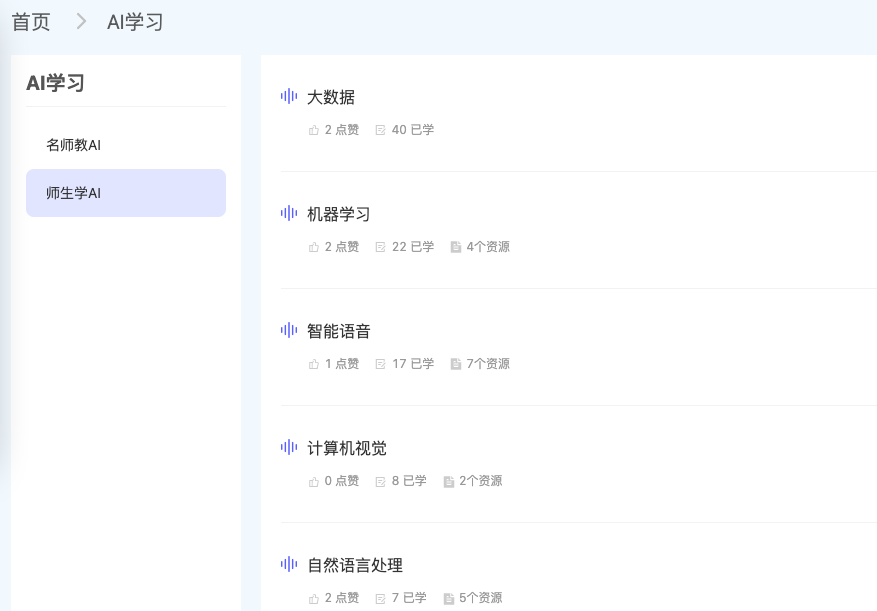Open the 机器学习 course

point(338,214)
